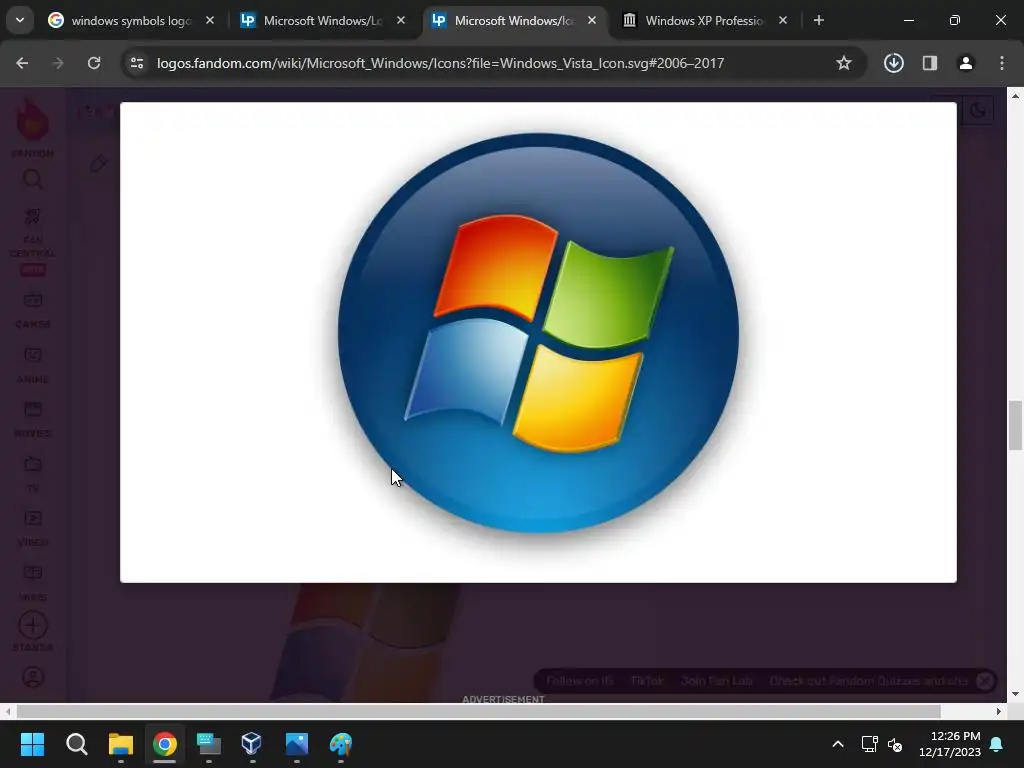Viewport: 1024px width, 768px height.
Task: Open the VirtualBox cube icon in taskbar
Action: (251, 744)
